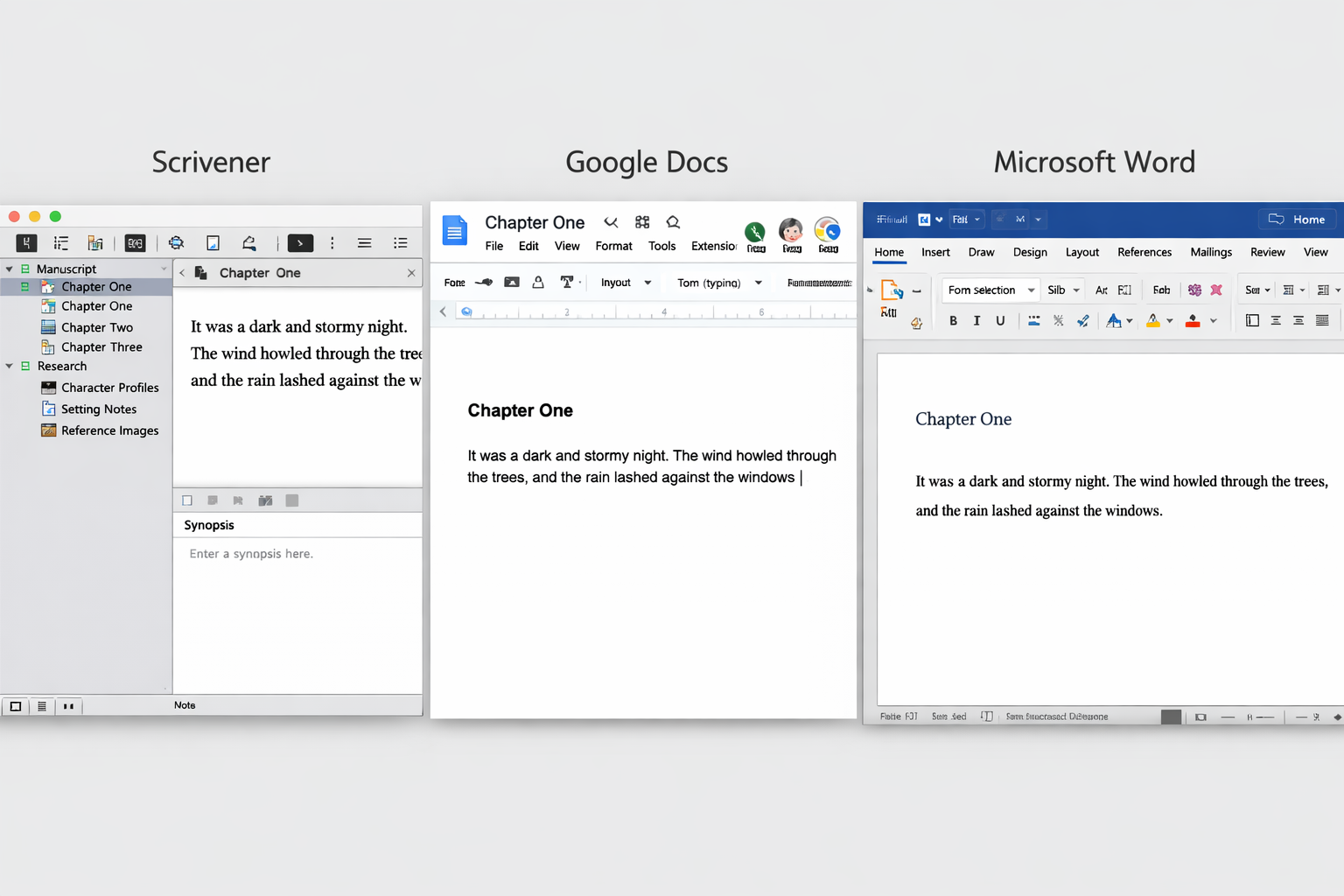The height and width of the screenshot is (896, 1344).
Task: Toggle the first dark icon in Scrivener's toolbar
Action: click(26, 243)
